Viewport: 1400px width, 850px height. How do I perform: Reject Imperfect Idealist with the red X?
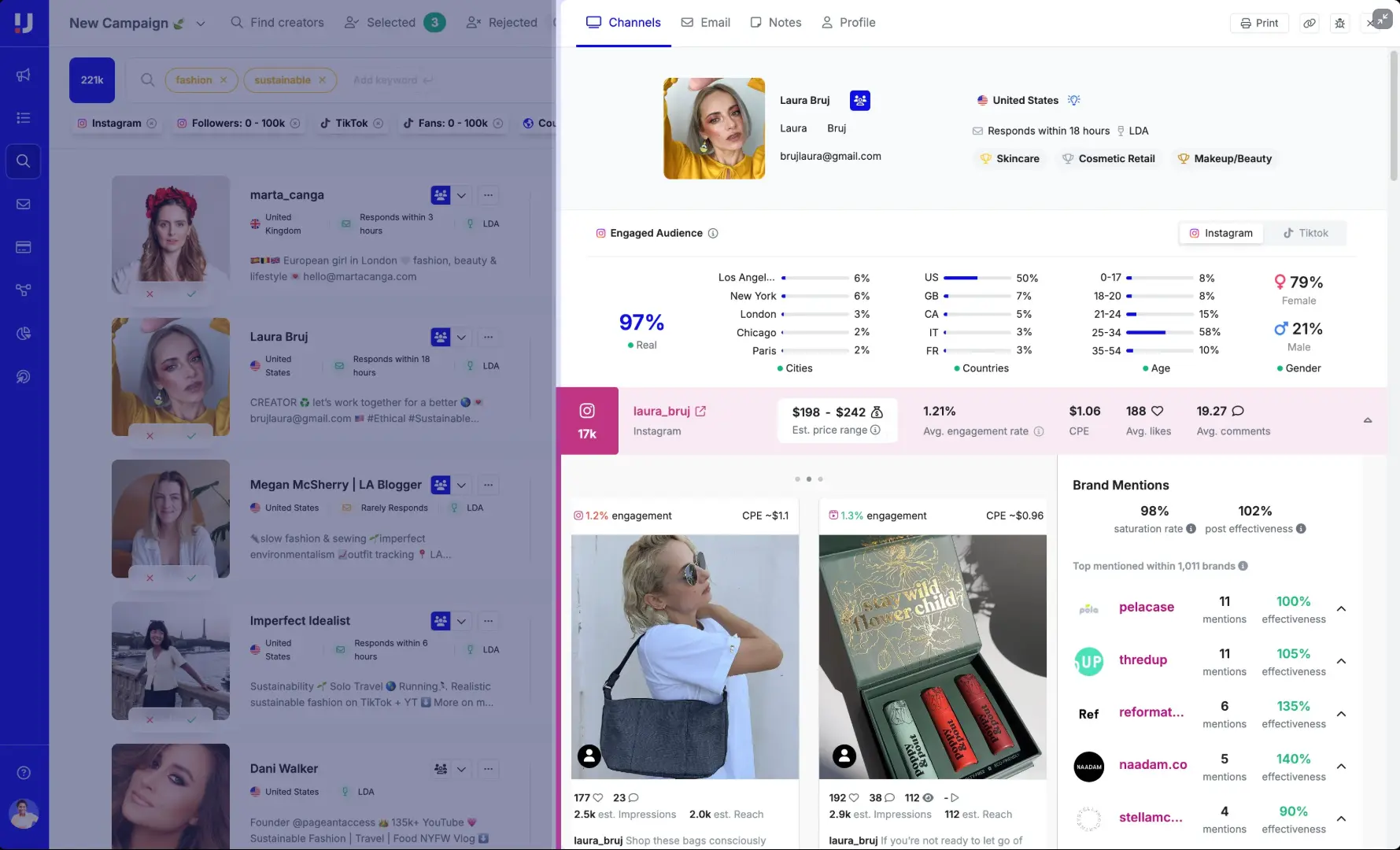pos(150,719)
